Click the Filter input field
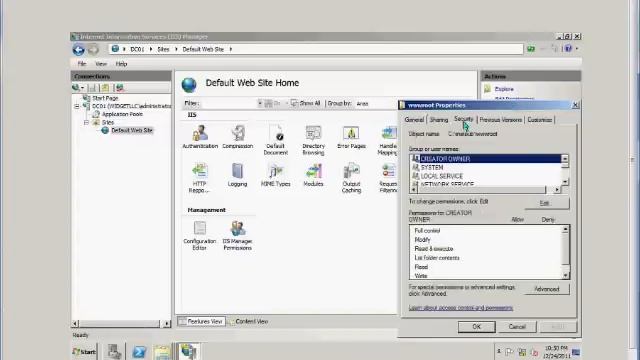This screenshot has height=360, width=640. pos(229,104)
